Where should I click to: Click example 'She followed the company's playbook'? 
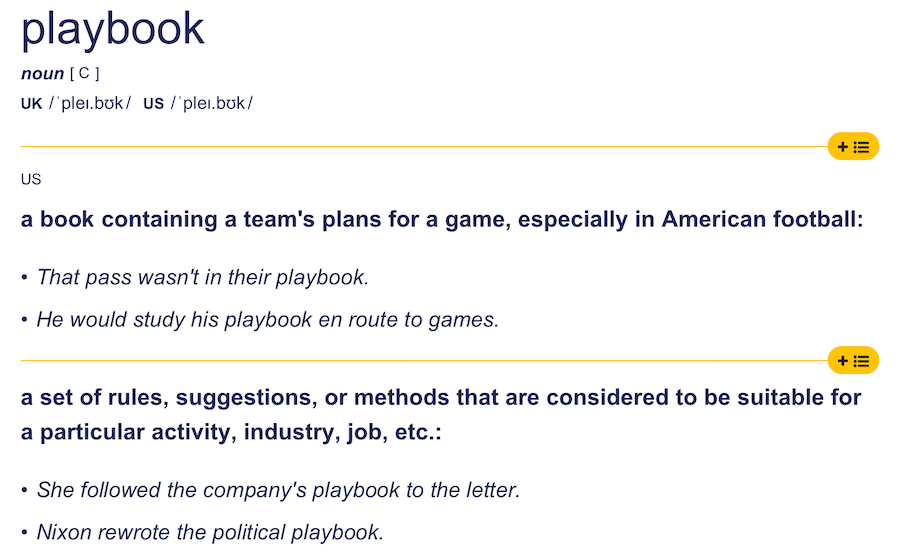278,491
